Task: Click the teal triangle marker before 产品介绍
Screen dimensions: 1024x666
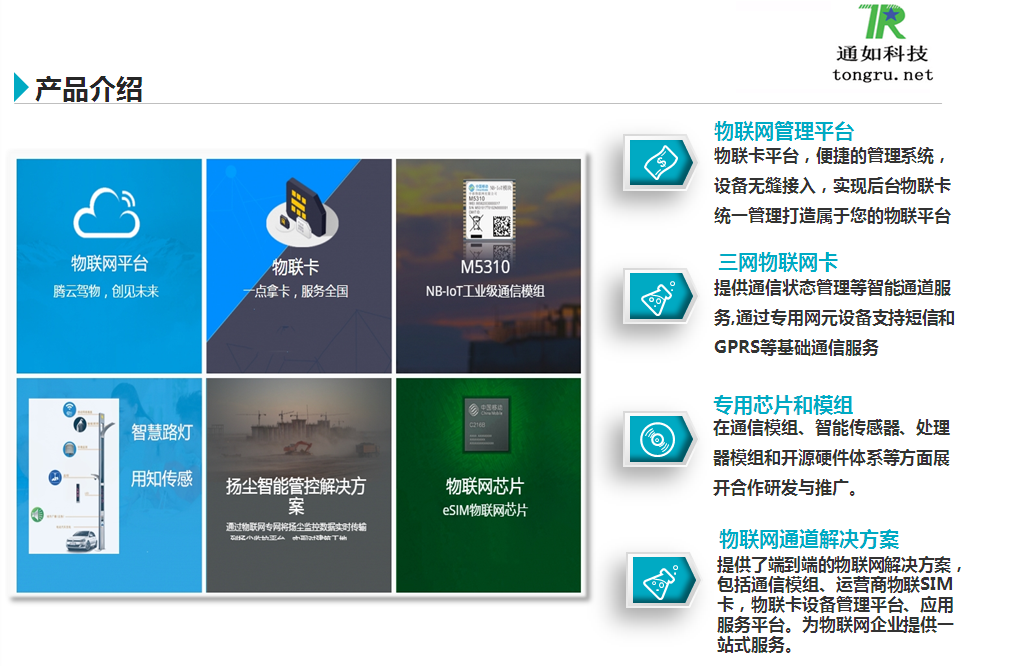Action: click(x=21, y=88)
